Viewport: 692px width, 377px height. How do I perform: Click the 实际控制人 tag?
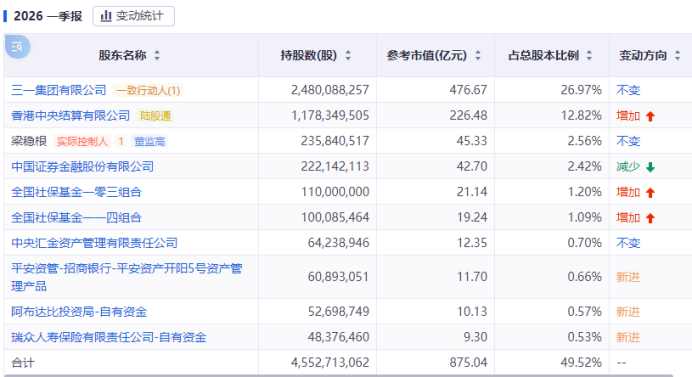pyautogui.click(x=82, y=141)
